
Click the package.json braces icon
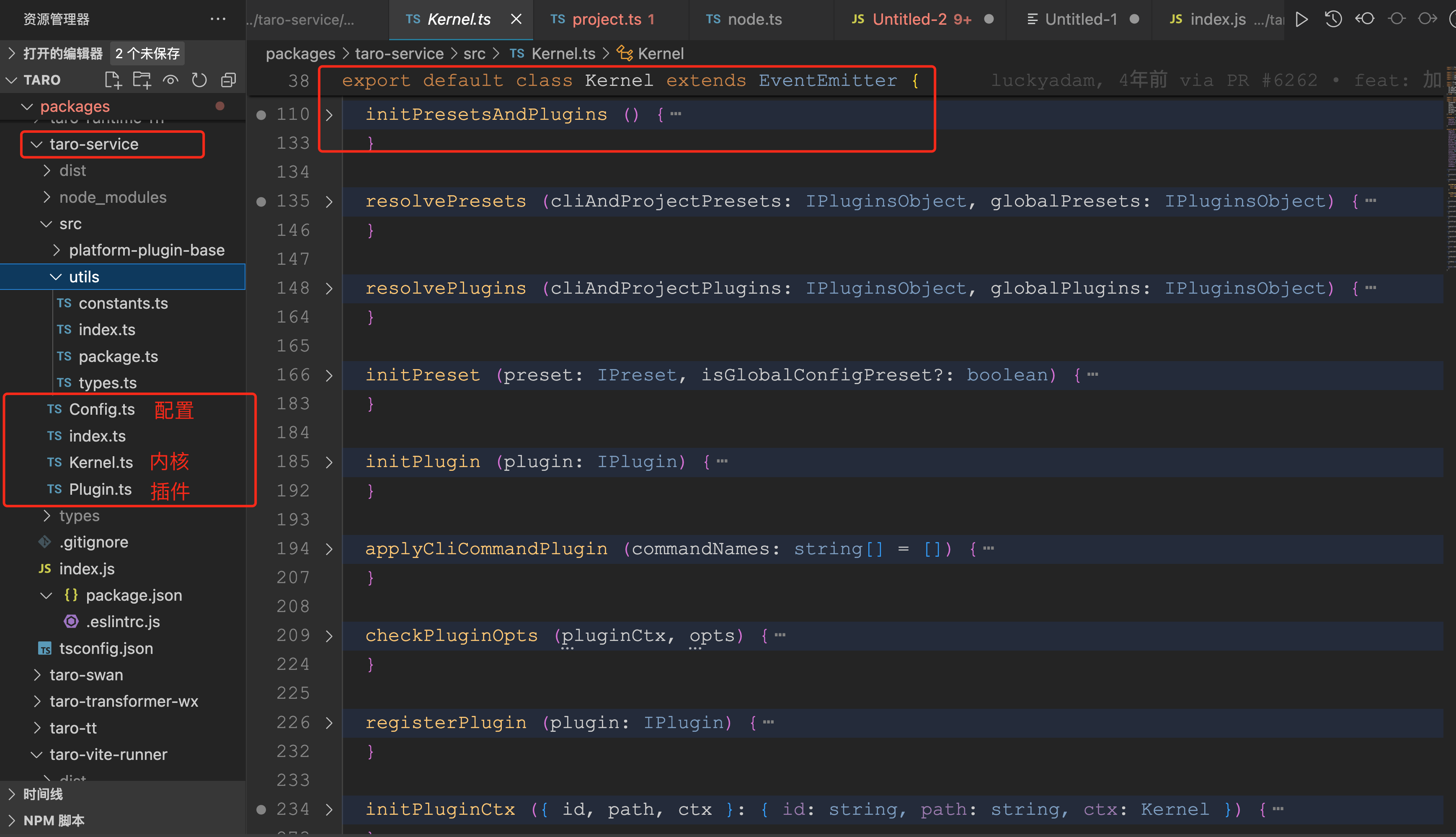pos(71,595)
